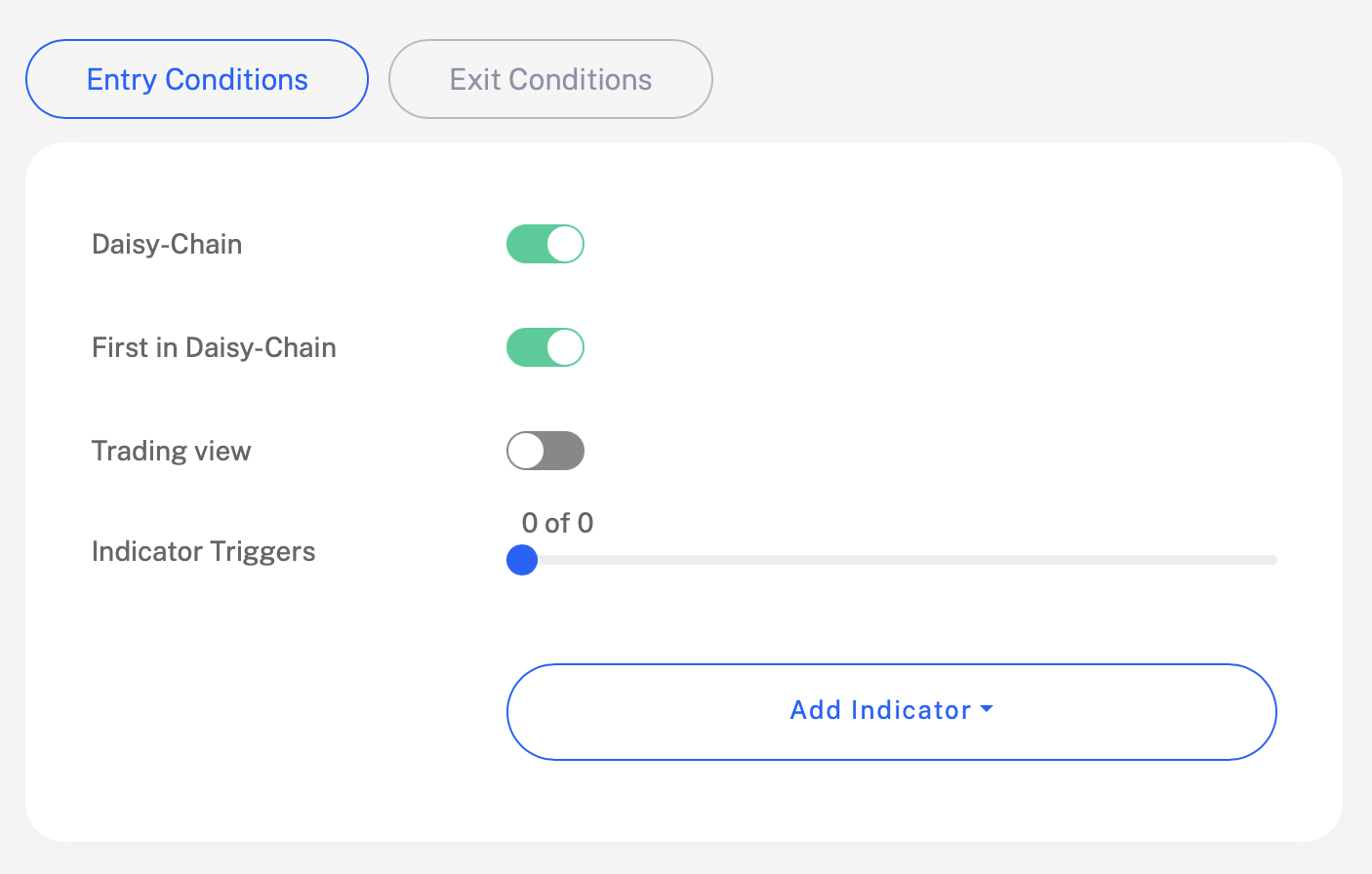The width and height of the screenshot is (1372, 874).
Task: Enable the Trading view toggle
Action: tap(545, 451)
